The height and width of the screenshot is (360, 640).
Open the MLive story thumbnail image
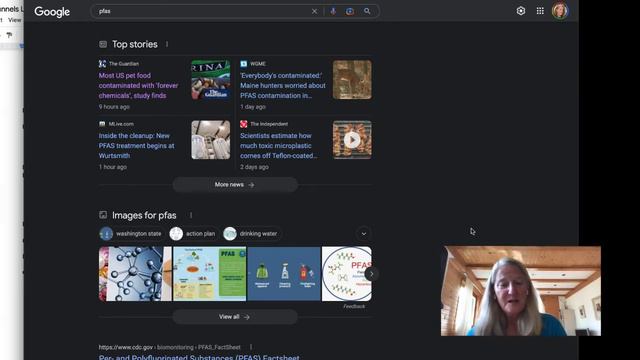coord(211,140)
